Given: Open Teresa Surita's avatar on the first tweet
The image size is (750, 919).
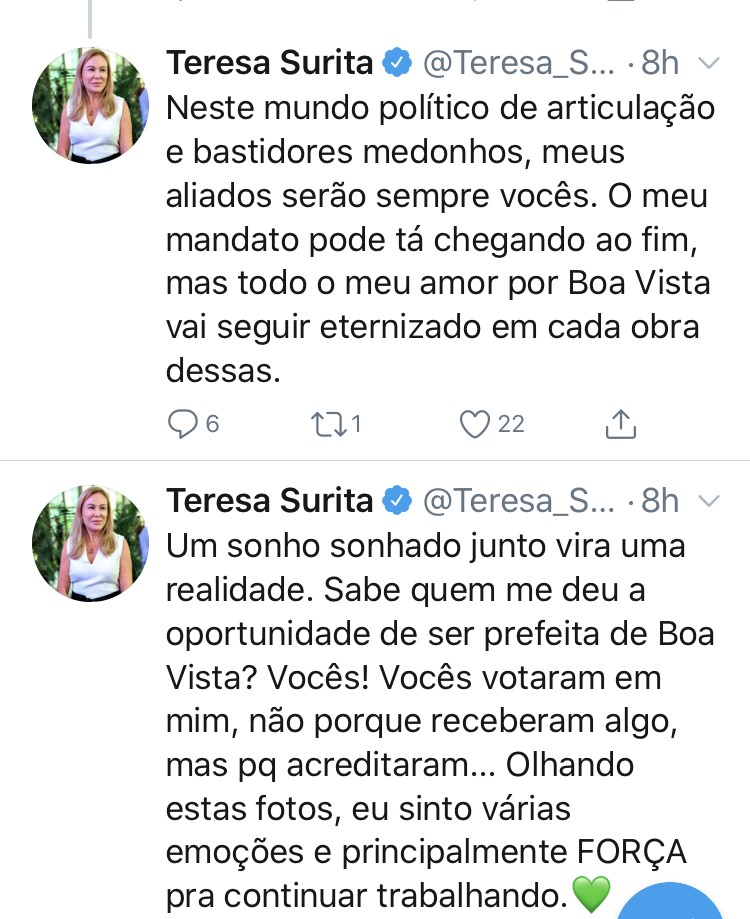Looking at the screenshot, I should point(90,105).
